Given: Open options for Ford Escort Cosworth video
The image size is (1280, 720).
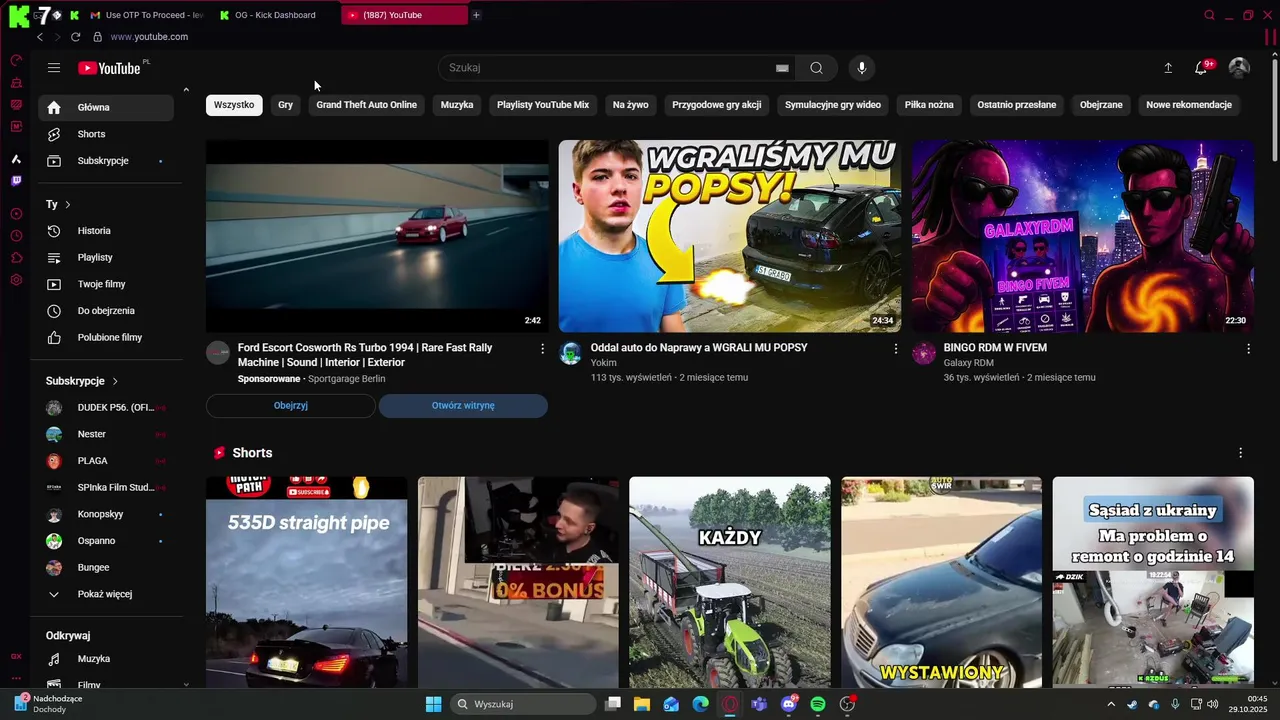Looking at the screenshot, I should point(543,349).
